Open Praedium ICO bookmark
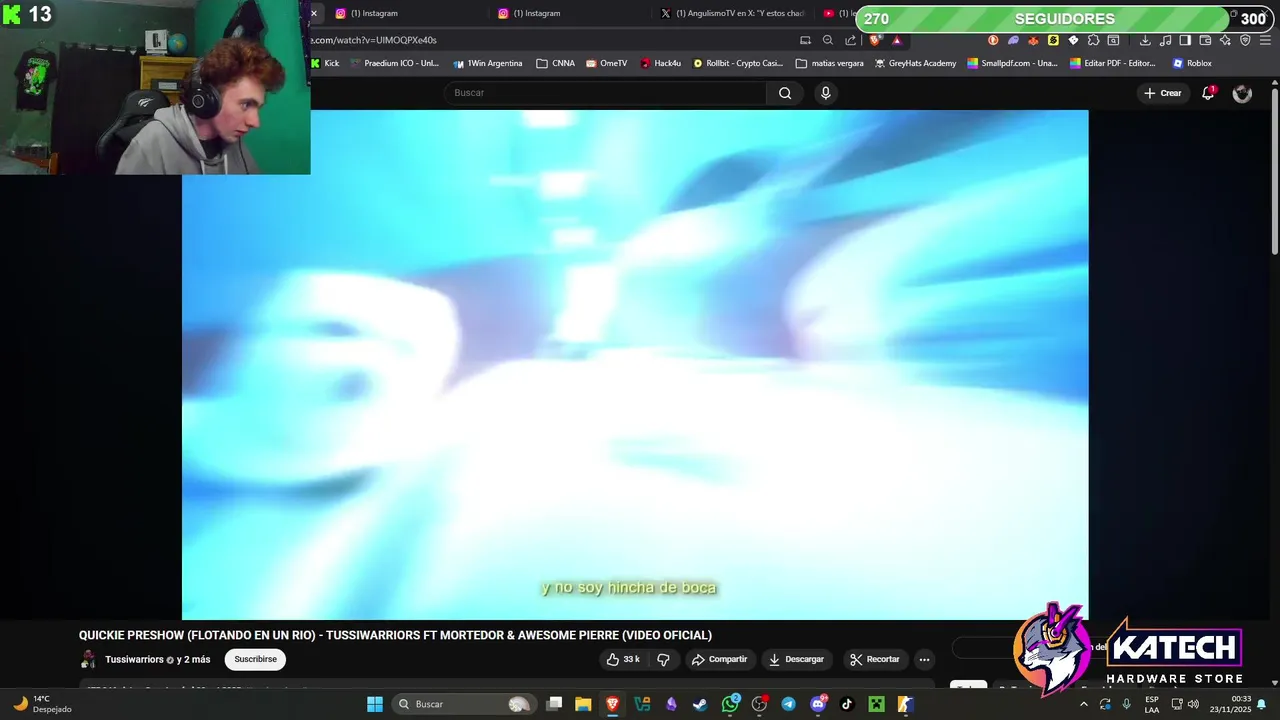 (x=394, y=63)
